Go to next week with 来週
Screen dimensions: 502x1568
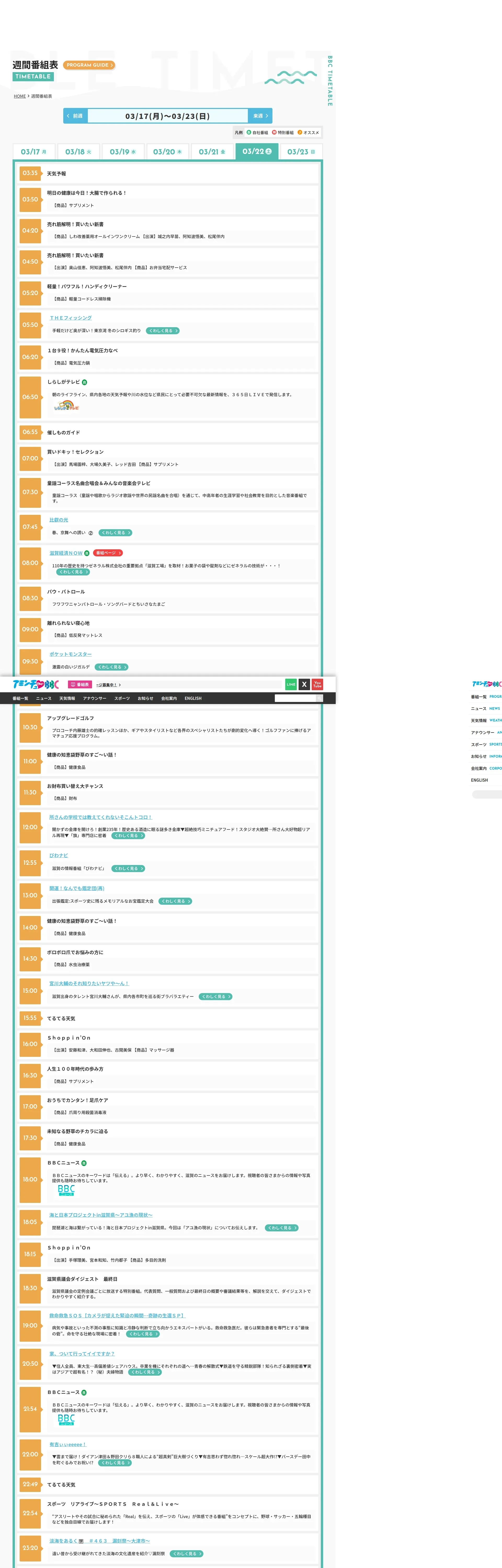point(260,116)
